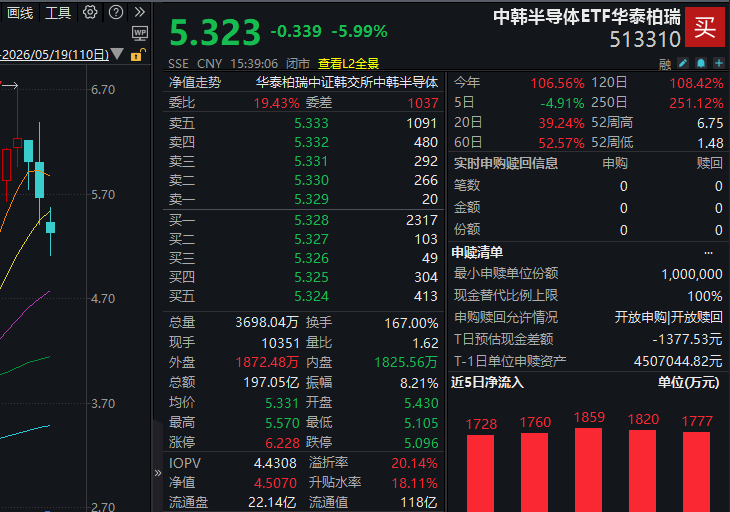Click the 1859 net inflow bar
Viewport: 730px width, 512px height.
click(589, 469)
